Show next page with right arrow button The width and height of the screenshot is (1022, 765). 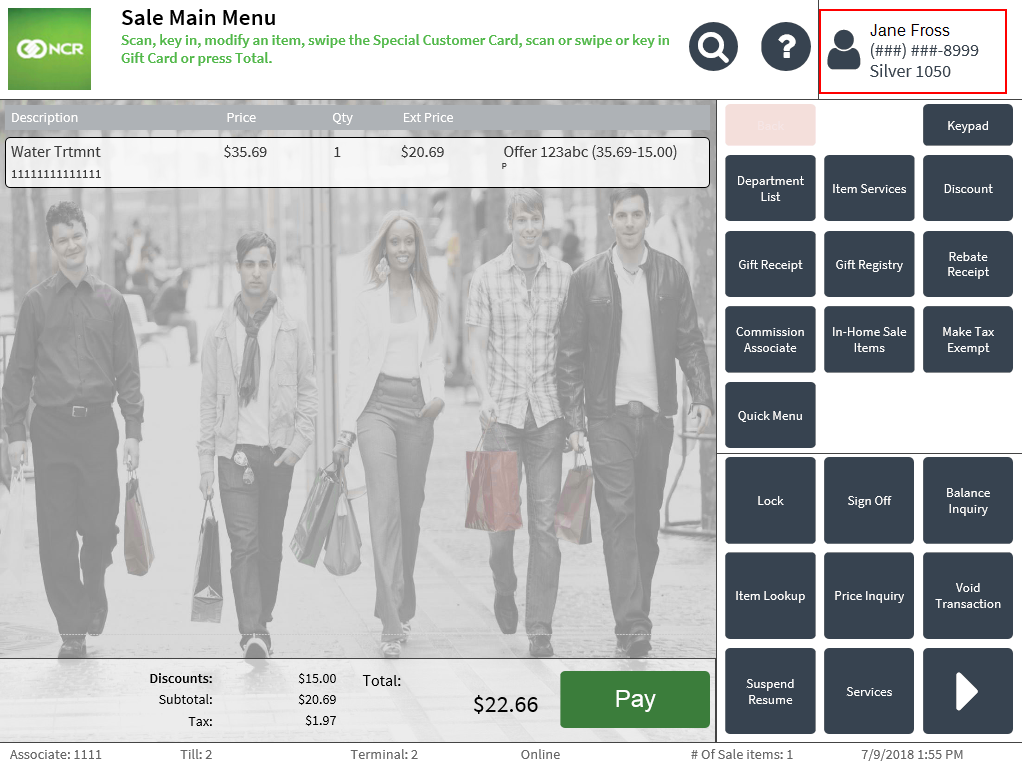967,691
